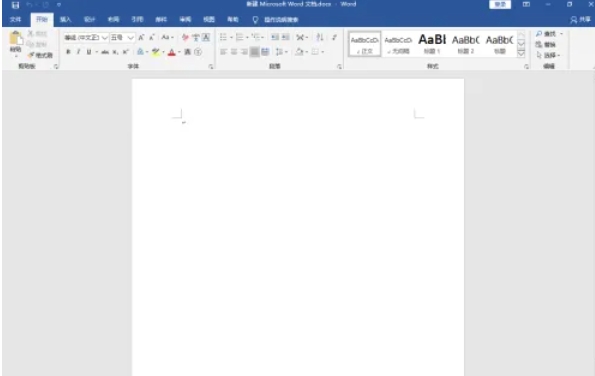
Task: Click the Copy command in the clipboard group
Action: coord(37,44)
